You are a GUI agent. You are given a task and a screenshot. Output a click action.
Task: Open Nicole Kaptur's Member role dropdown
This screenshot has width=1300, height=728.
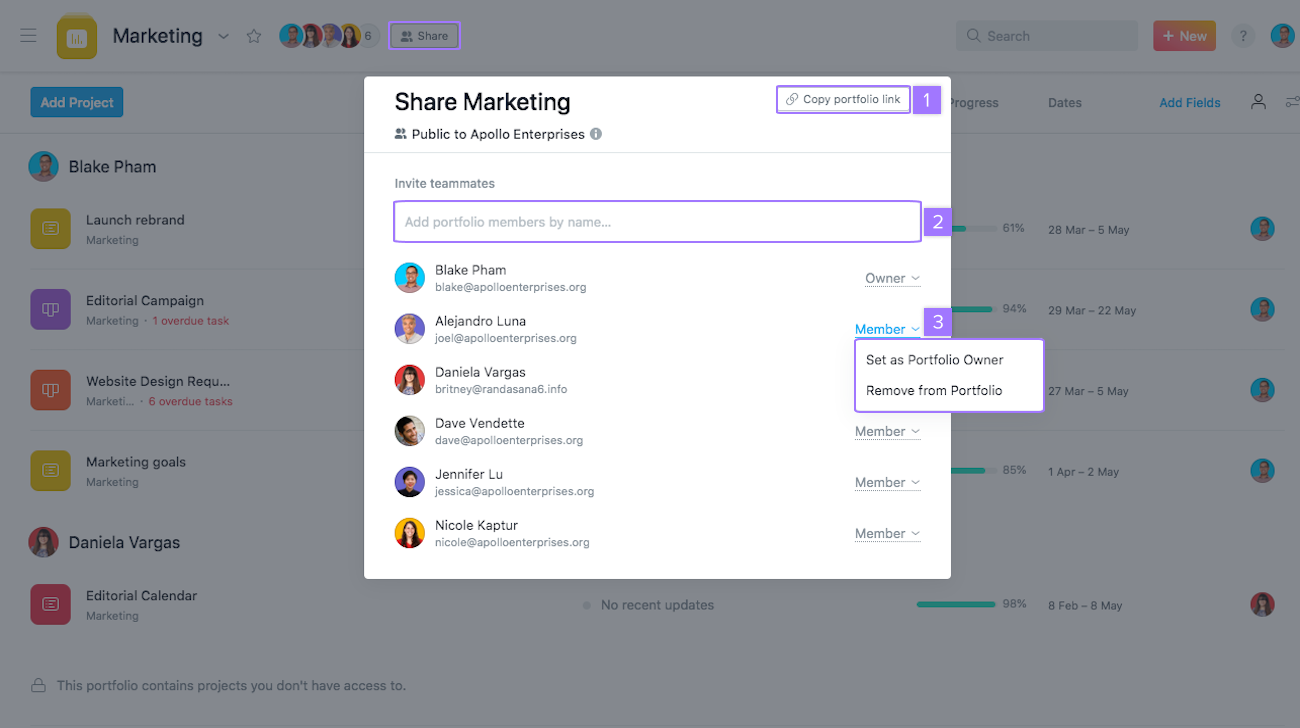pyautogui.click(x=887, y=533)
